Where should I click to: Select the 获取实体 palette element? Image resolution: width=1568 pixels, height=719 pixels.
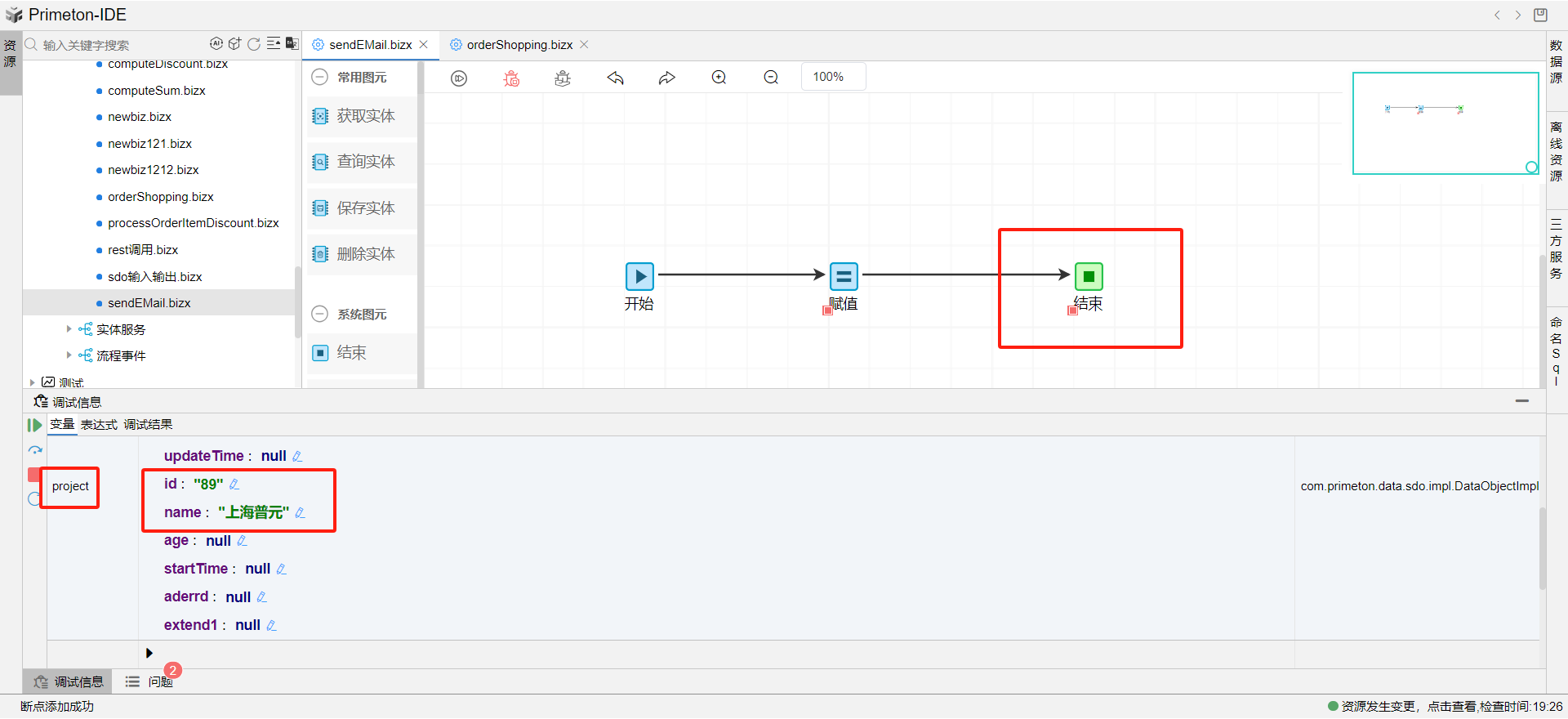click(x=364, y=116)
